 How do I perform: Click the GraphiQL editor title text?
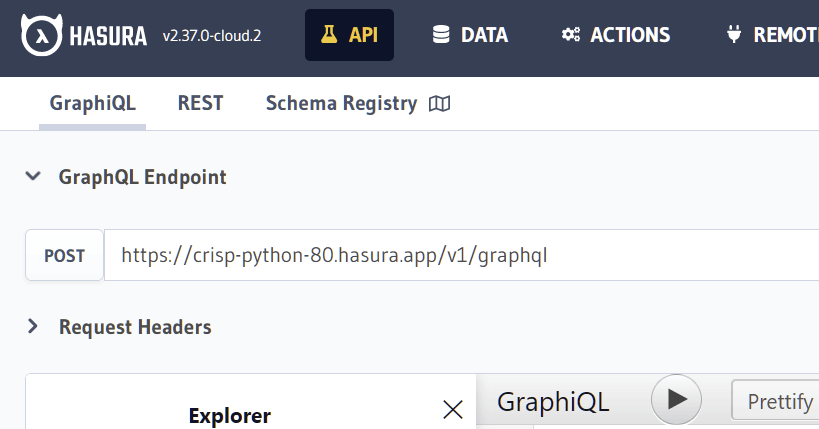(x=553, y=402)
